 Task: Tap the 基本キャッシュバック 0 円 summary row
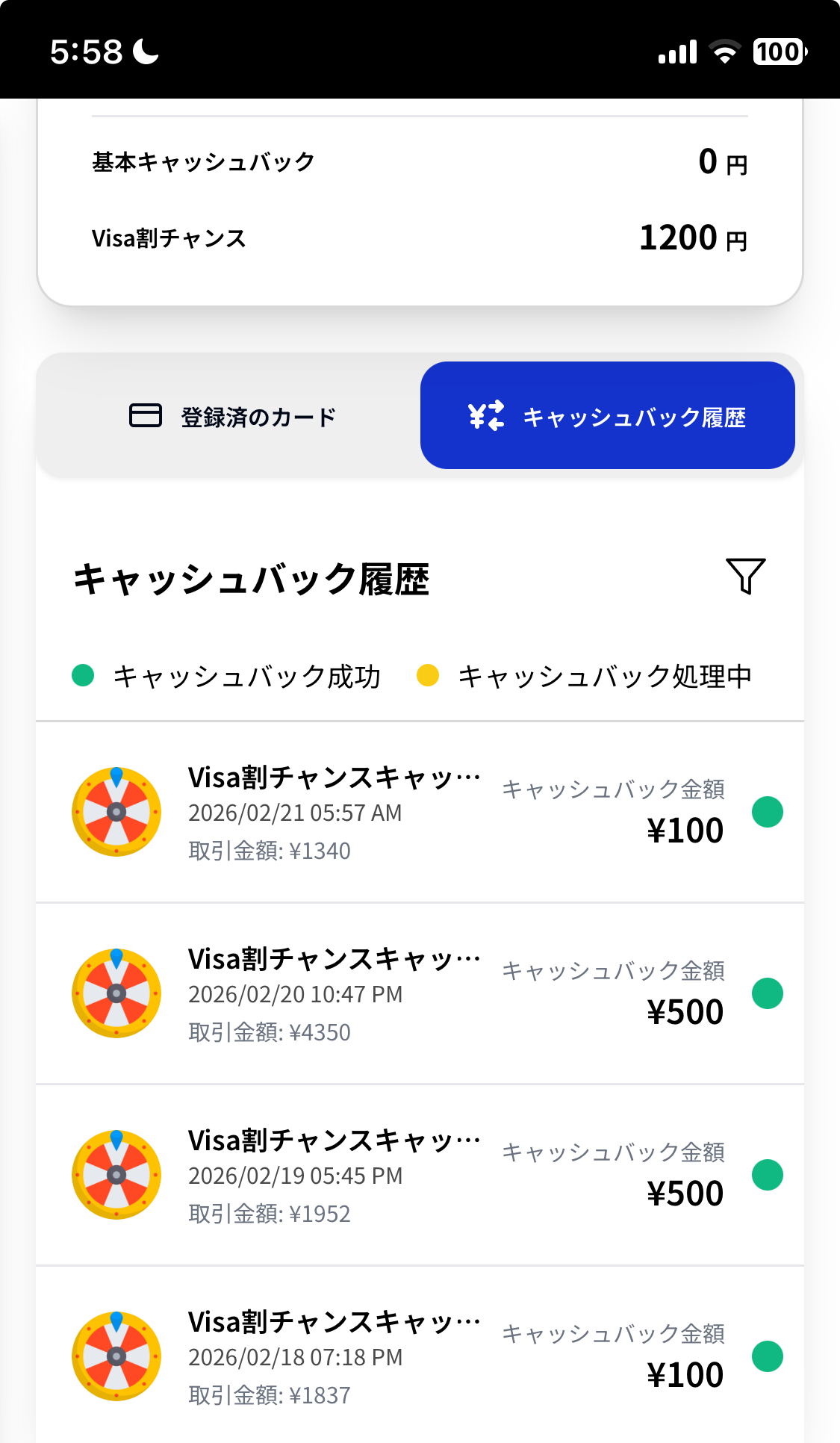(420, 161)
